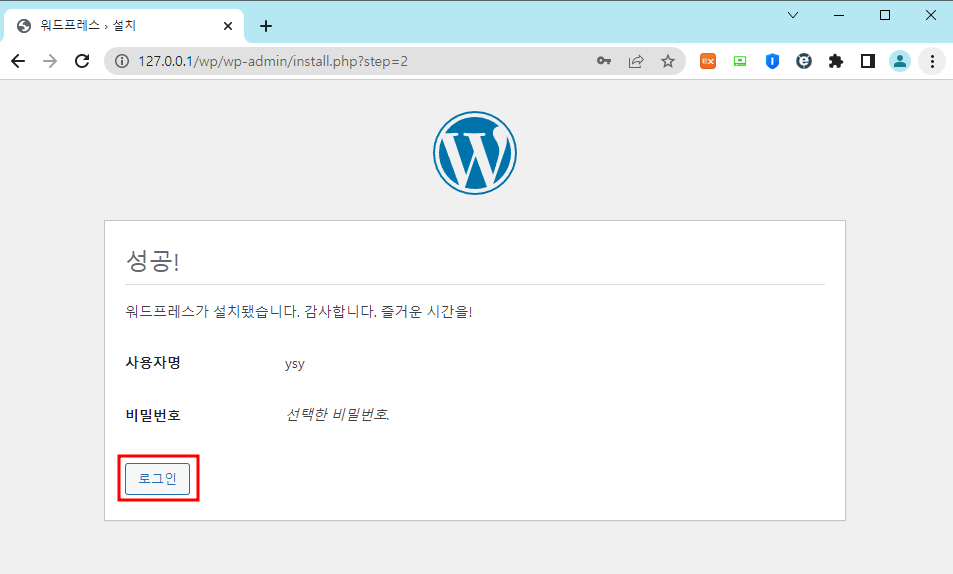The width and height of the screenshot is (953, 574).
Task: Open the round dark extension icon
Action: [x=804, y=61]
